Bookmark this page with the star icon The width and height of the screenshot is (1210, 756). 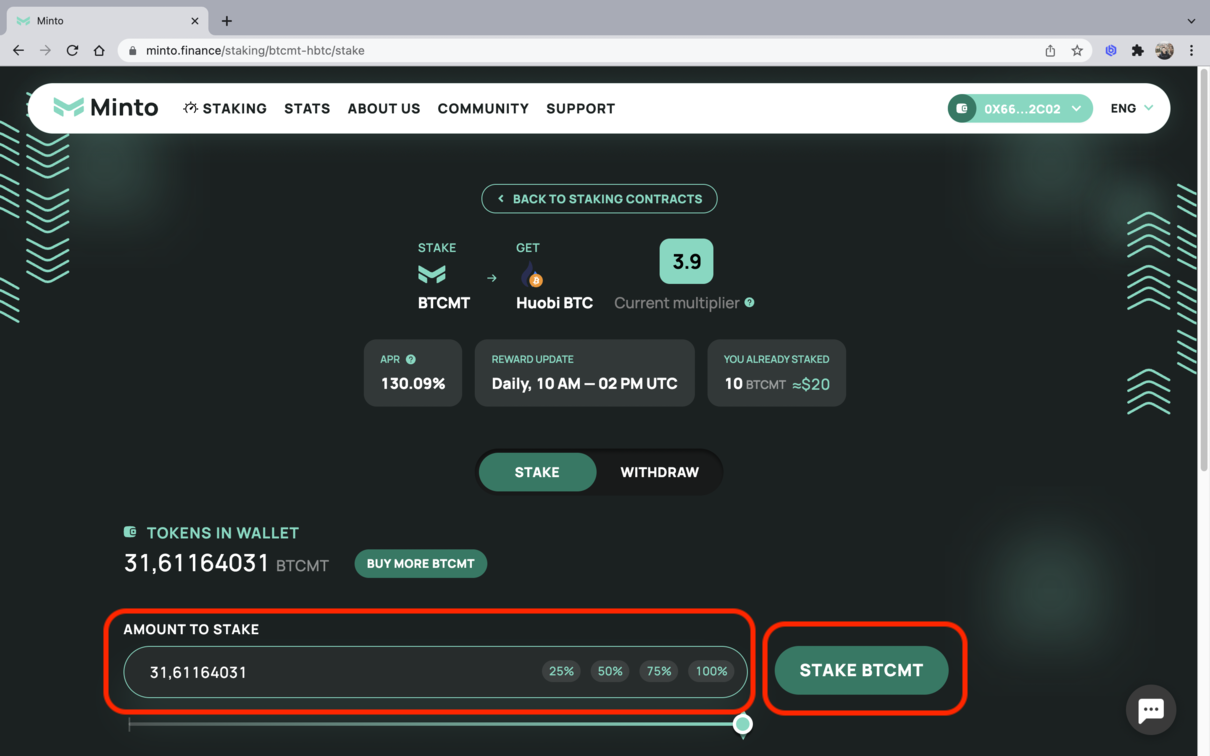tap(1077, 50)
